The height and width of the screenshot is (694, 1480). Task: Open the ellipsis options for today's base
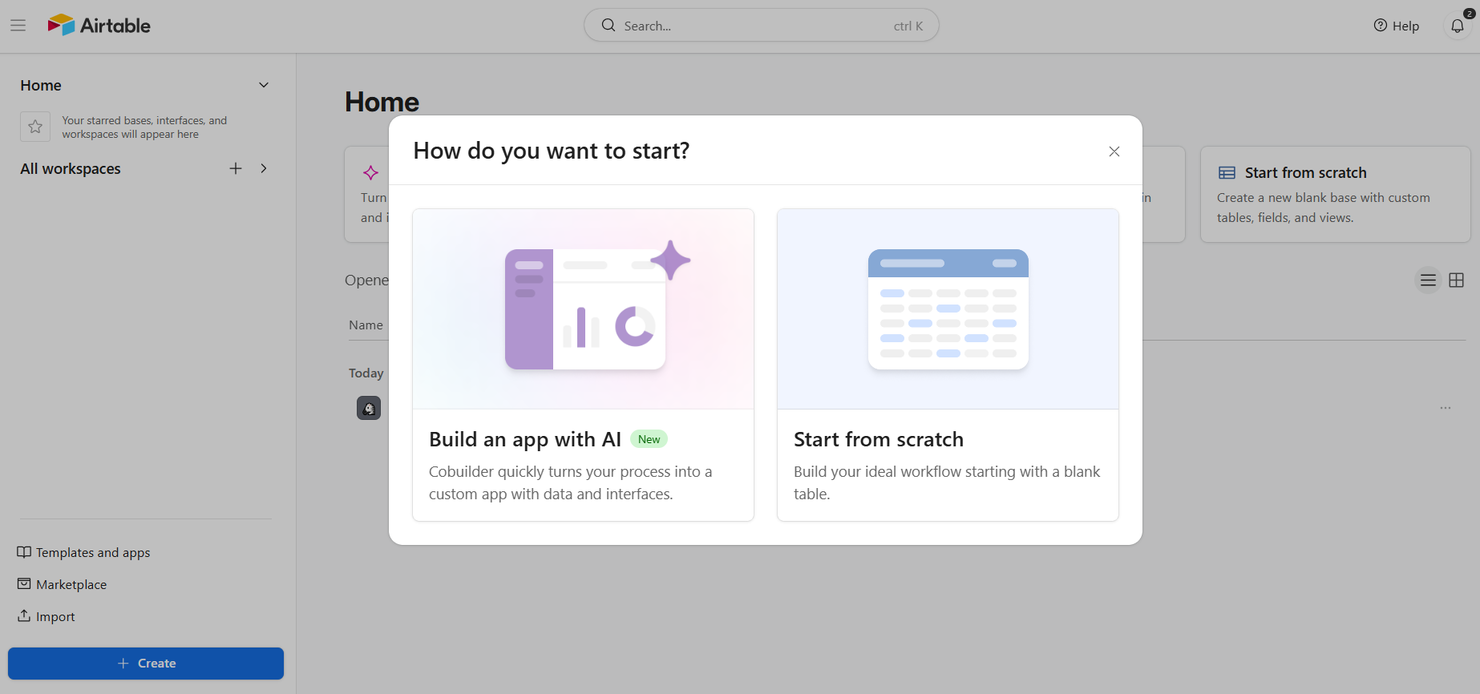pyautogui.click(x=1445, y=407)
